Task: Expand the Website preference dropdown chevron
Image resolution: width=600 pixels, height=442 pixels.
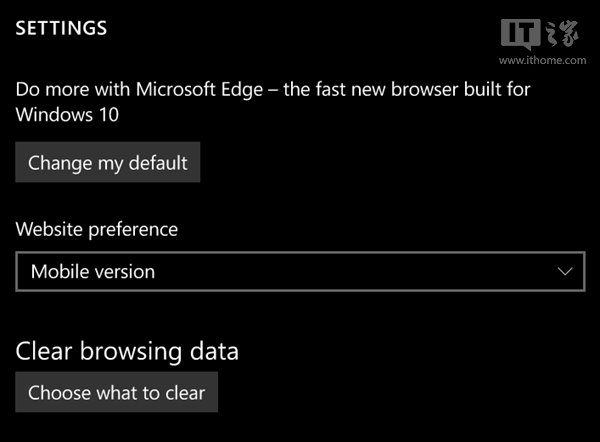Action: click(565, 271)
